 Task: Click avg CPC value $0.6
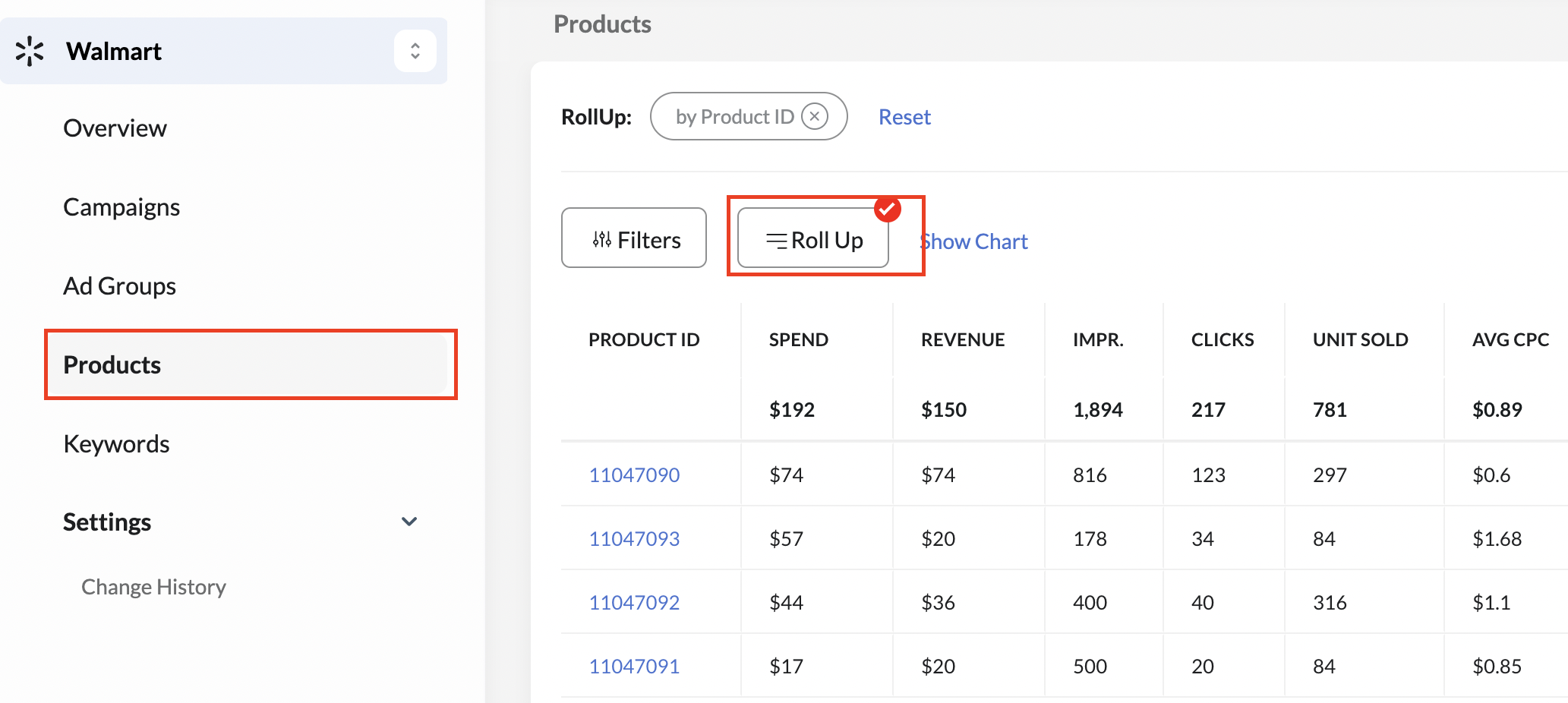click(1492, 475)
